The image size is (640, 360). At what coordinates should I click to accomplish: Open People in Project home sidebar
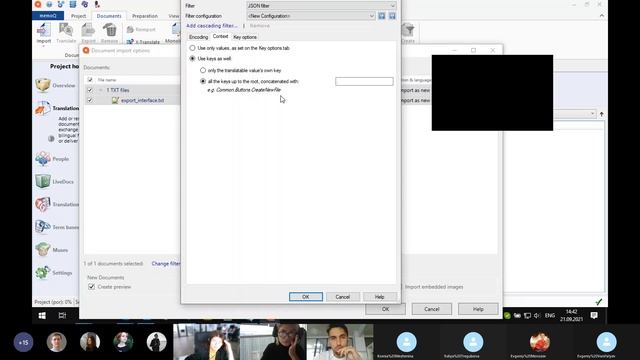[x=52, y=159]
